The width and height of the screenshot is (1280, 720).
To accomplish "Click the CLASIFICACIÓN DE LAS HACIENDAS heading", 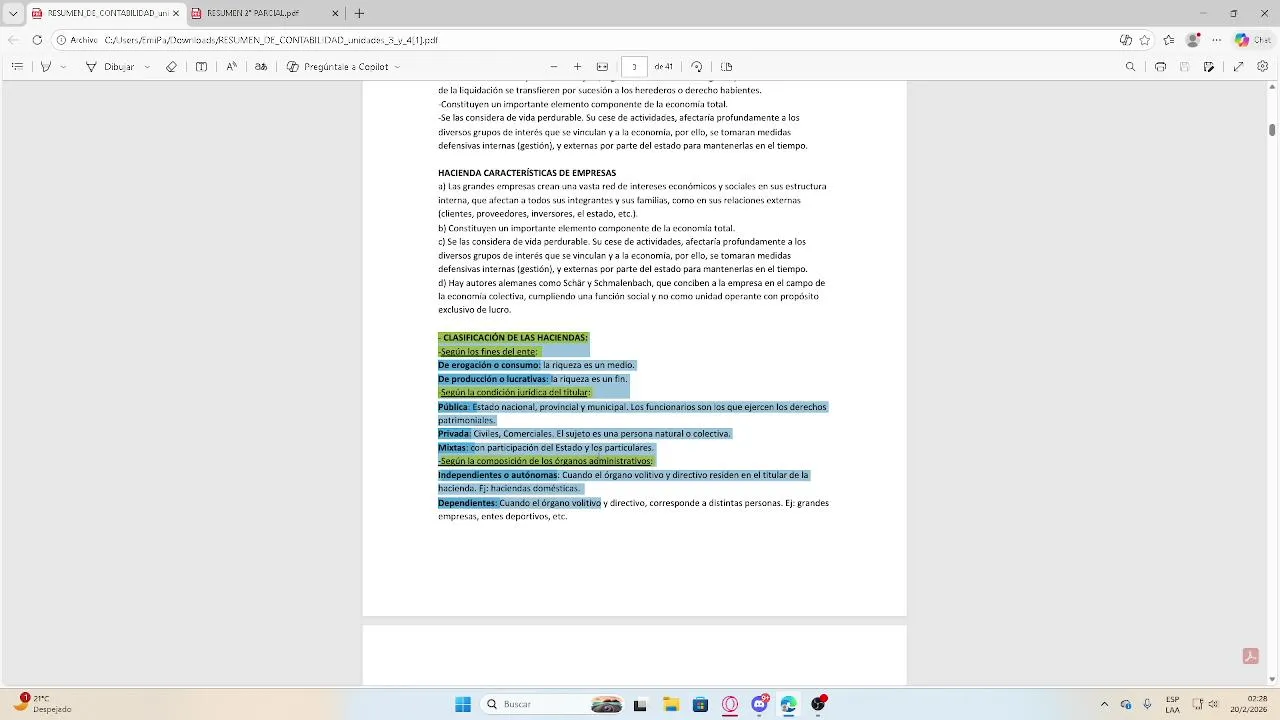I will tap(515, 338).
